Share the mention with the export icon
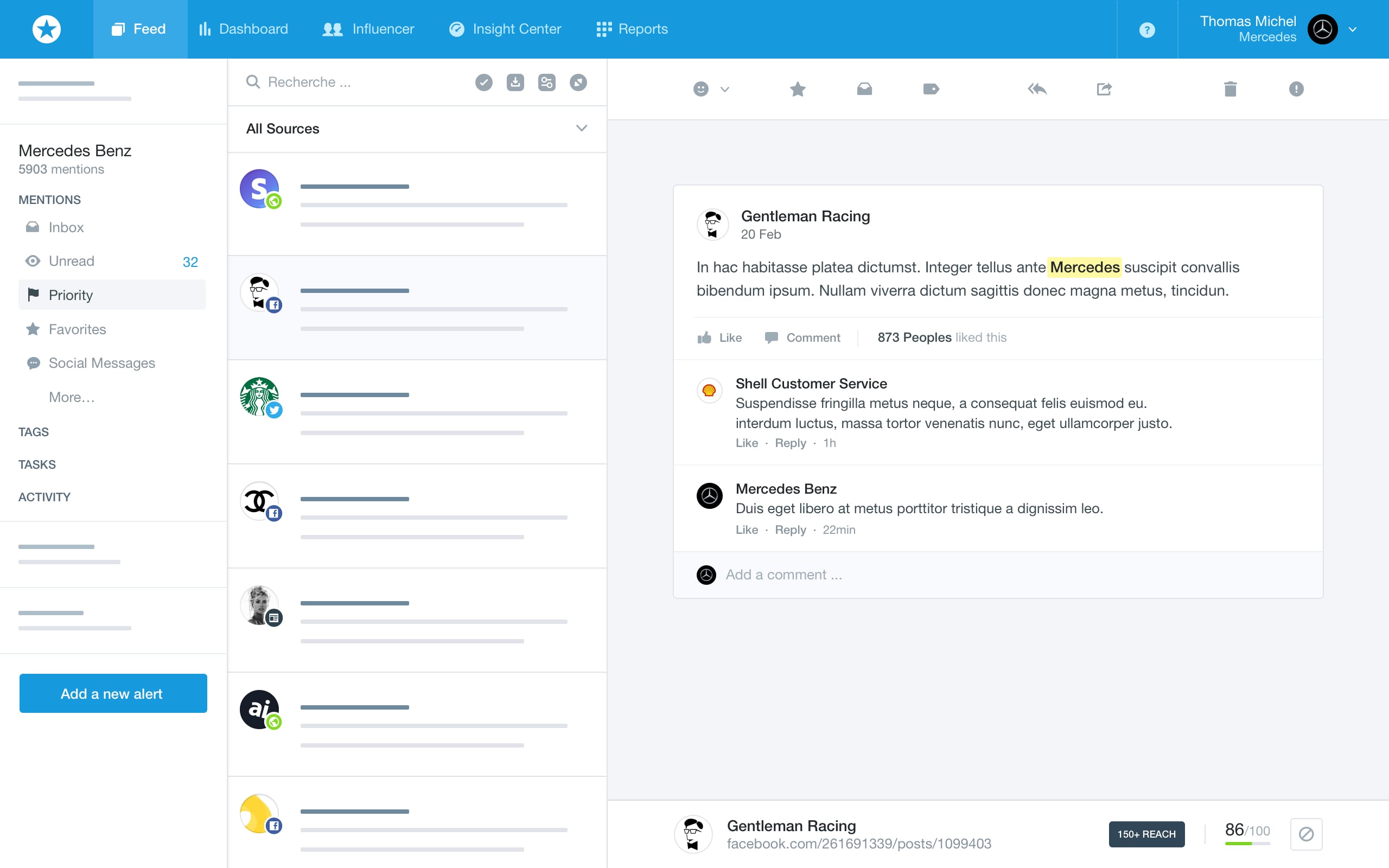 tap(1104, 89)
